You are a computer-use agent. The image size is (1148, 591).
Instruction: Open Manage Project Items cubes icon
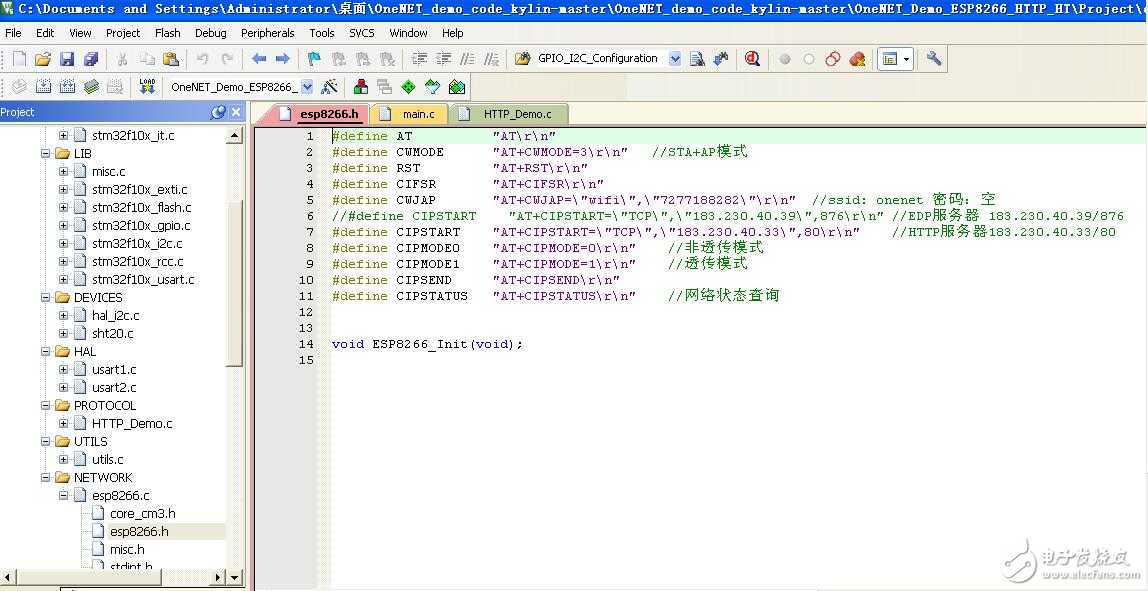(361, 87)
